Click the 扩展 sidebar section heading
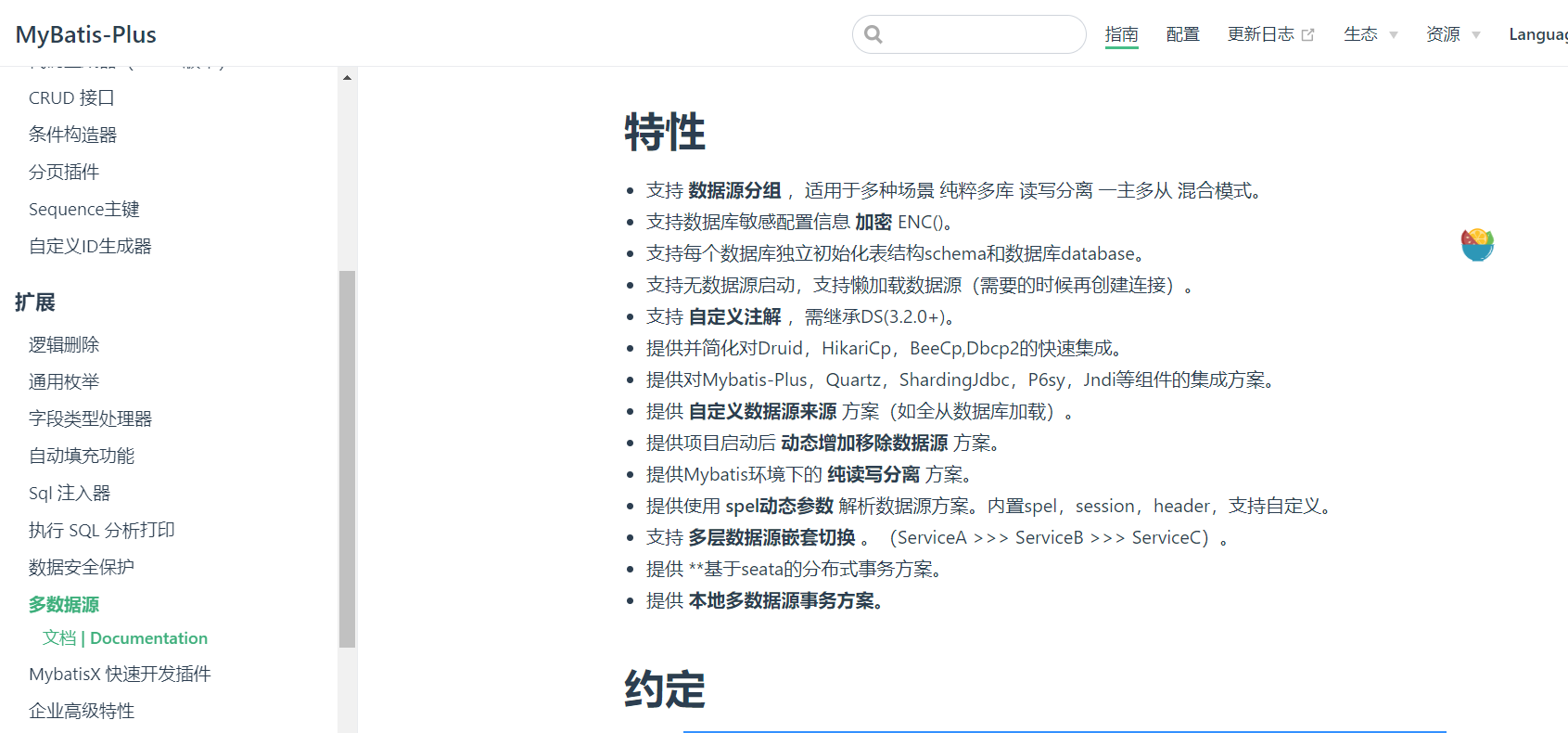 pos(35,302)
